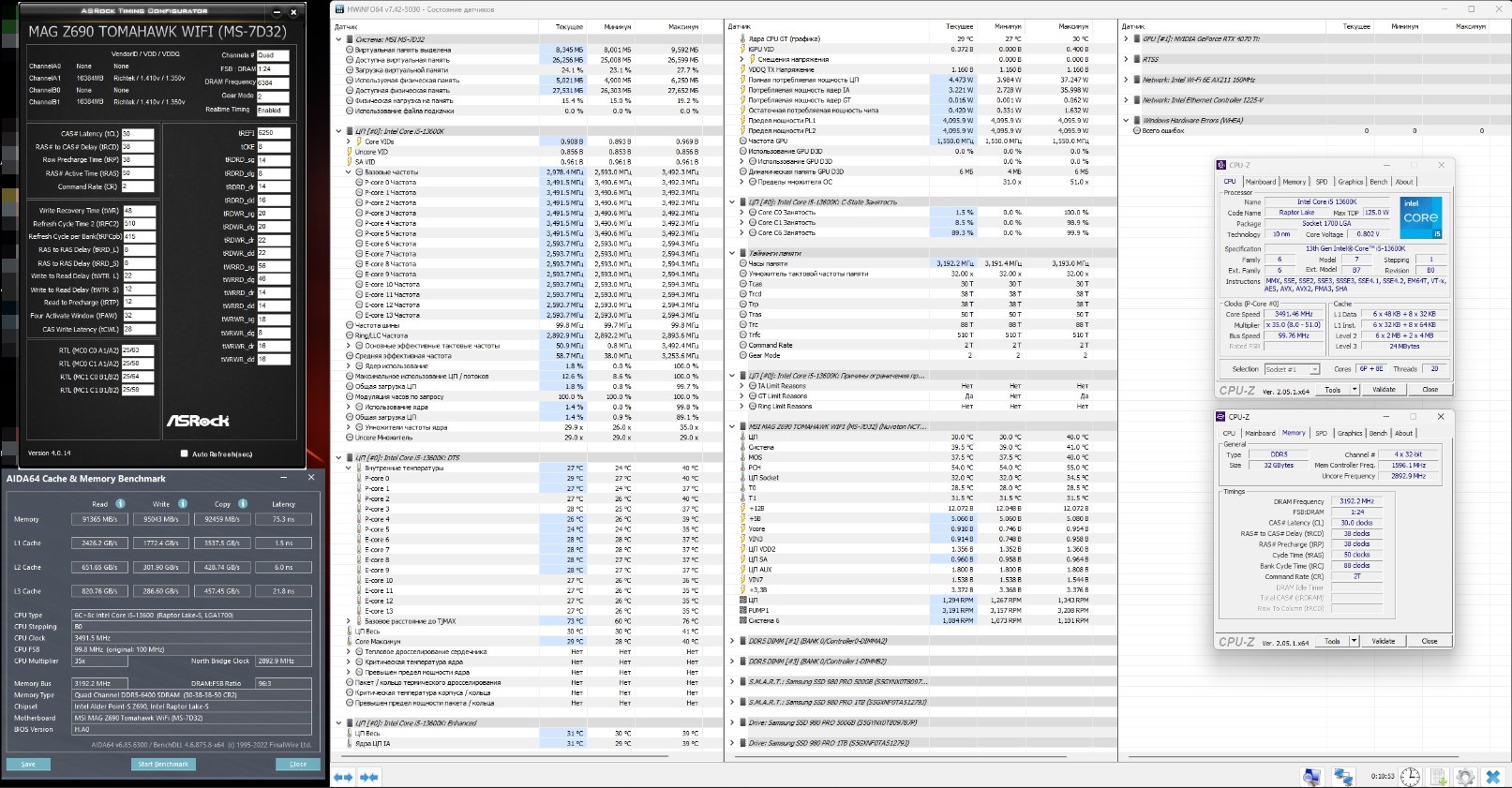Click the Write Recovery Time (tWR) field

pyautogui.click(x=138, y=211)
